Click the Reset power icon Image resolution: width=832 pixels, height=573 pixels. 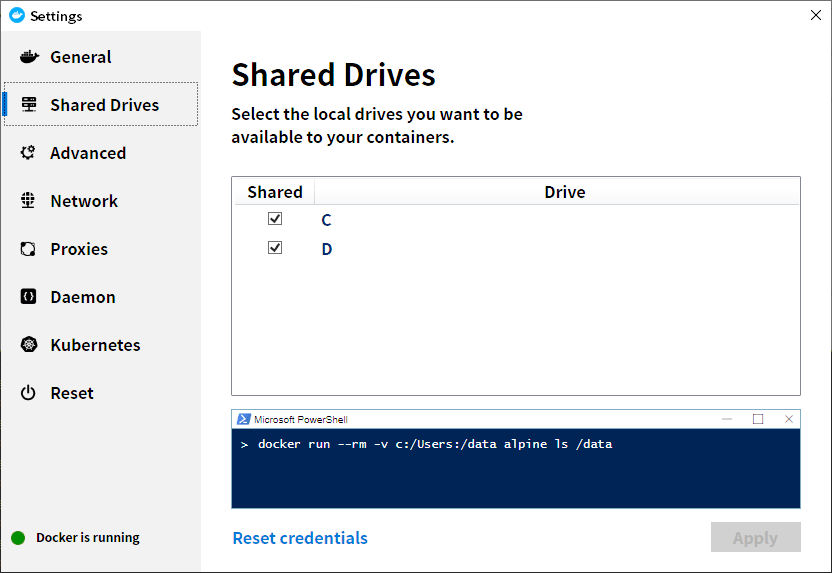pyautogui.click(x=28, y=393)
